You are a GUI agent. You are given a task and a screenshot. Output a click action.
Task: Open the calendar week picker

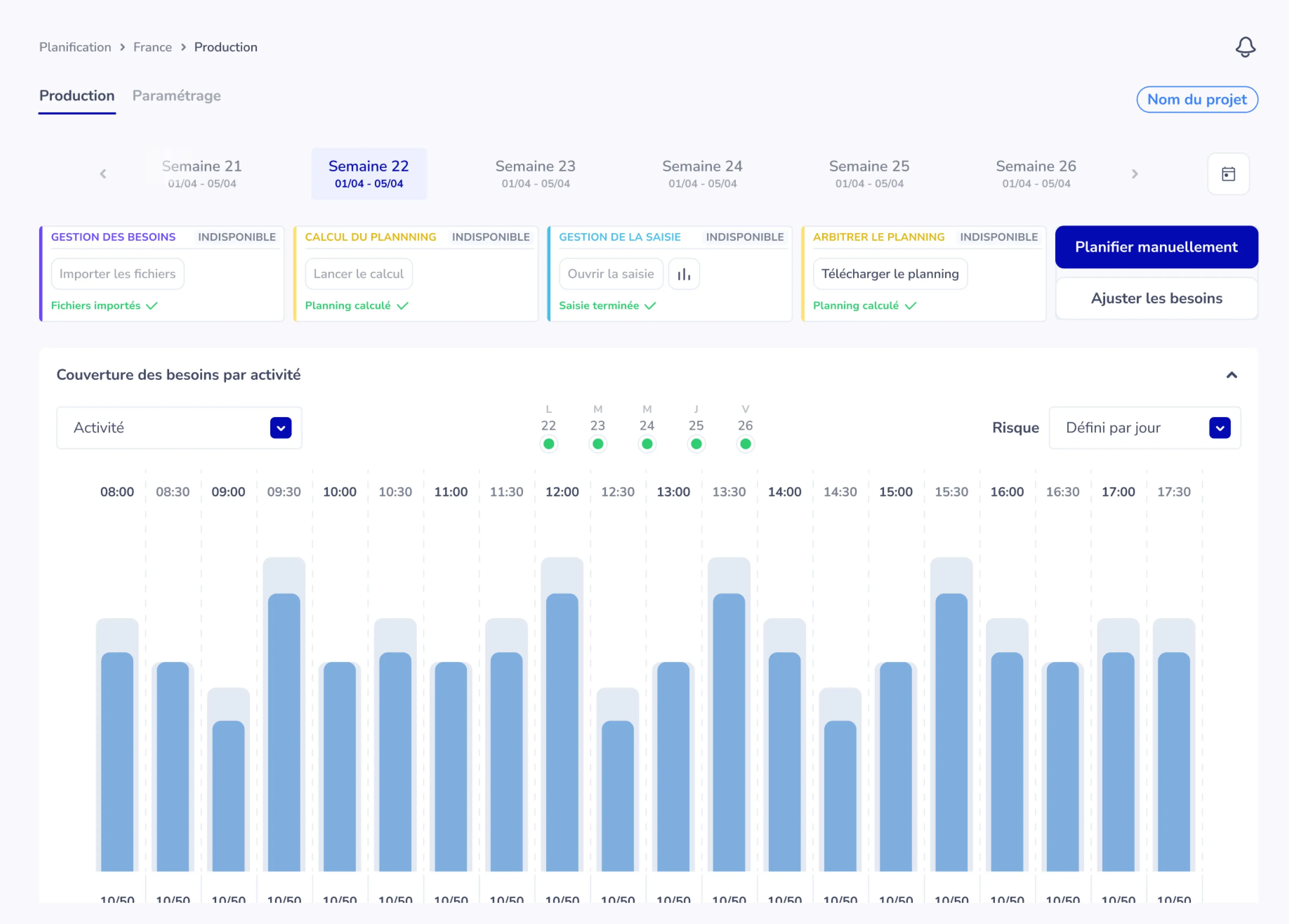[1228, 174]
